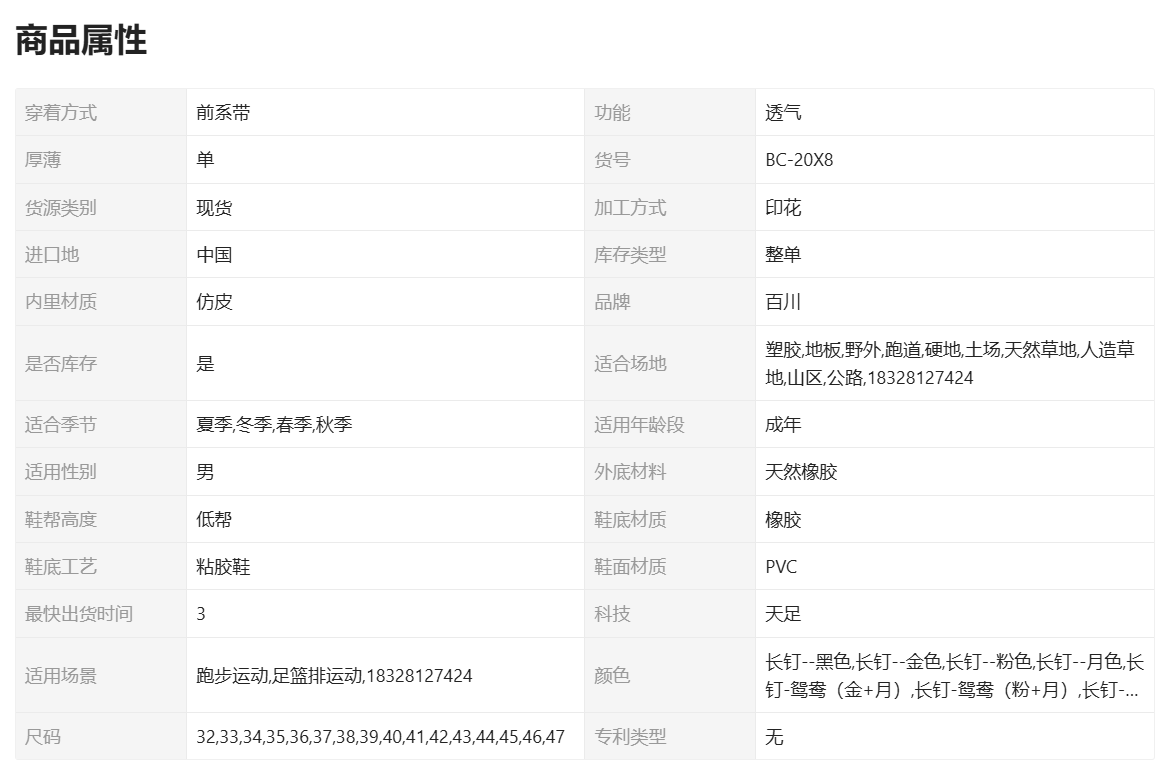Click the truncated 颜色 value text
Screen dimensions: 1171x769
[954, 675]
